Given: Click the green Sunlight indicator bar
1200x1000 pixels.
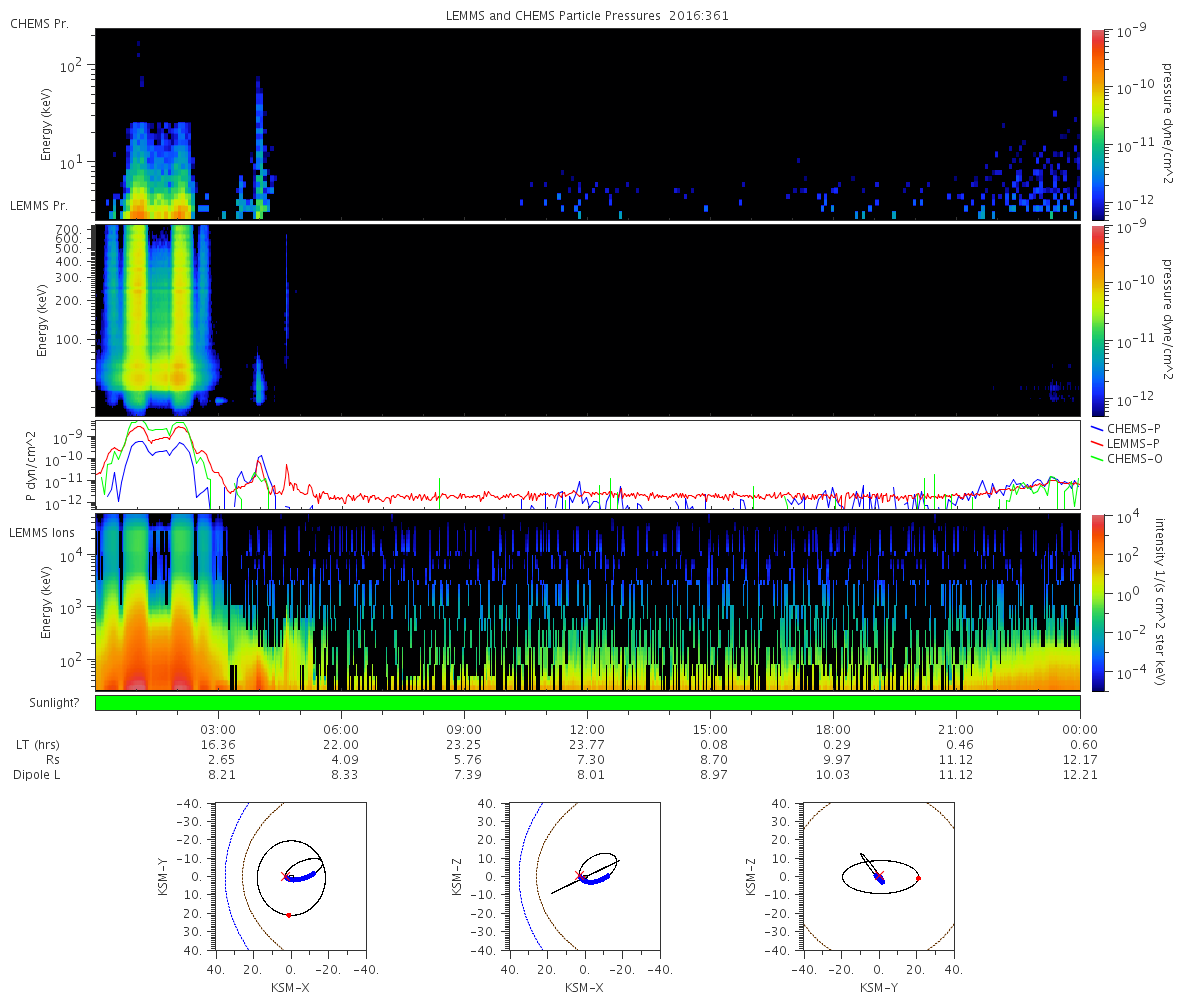Looking at the screenshot, I should pos(587,703).
